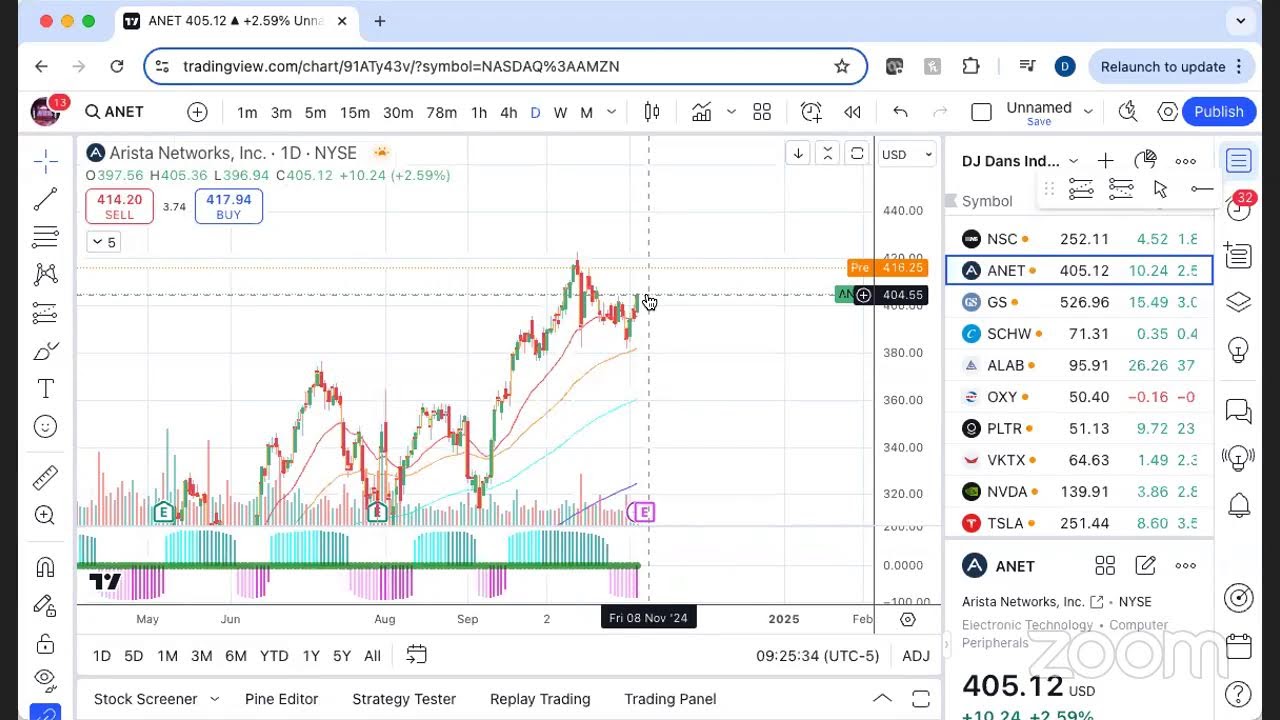Open the forecasting and measurement tools

[x=45, y=313]
